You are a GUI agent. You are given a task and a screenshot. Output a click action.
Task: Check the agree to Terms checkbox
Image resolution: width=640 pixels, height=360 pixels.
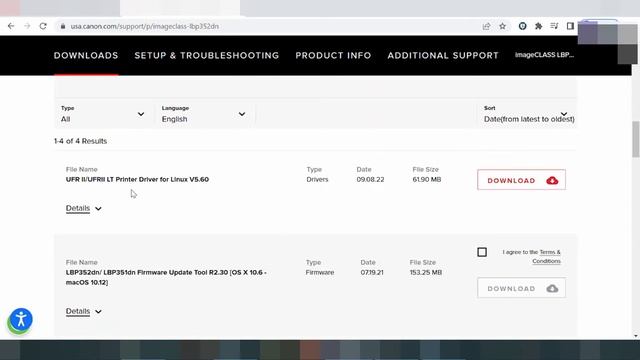482,252
